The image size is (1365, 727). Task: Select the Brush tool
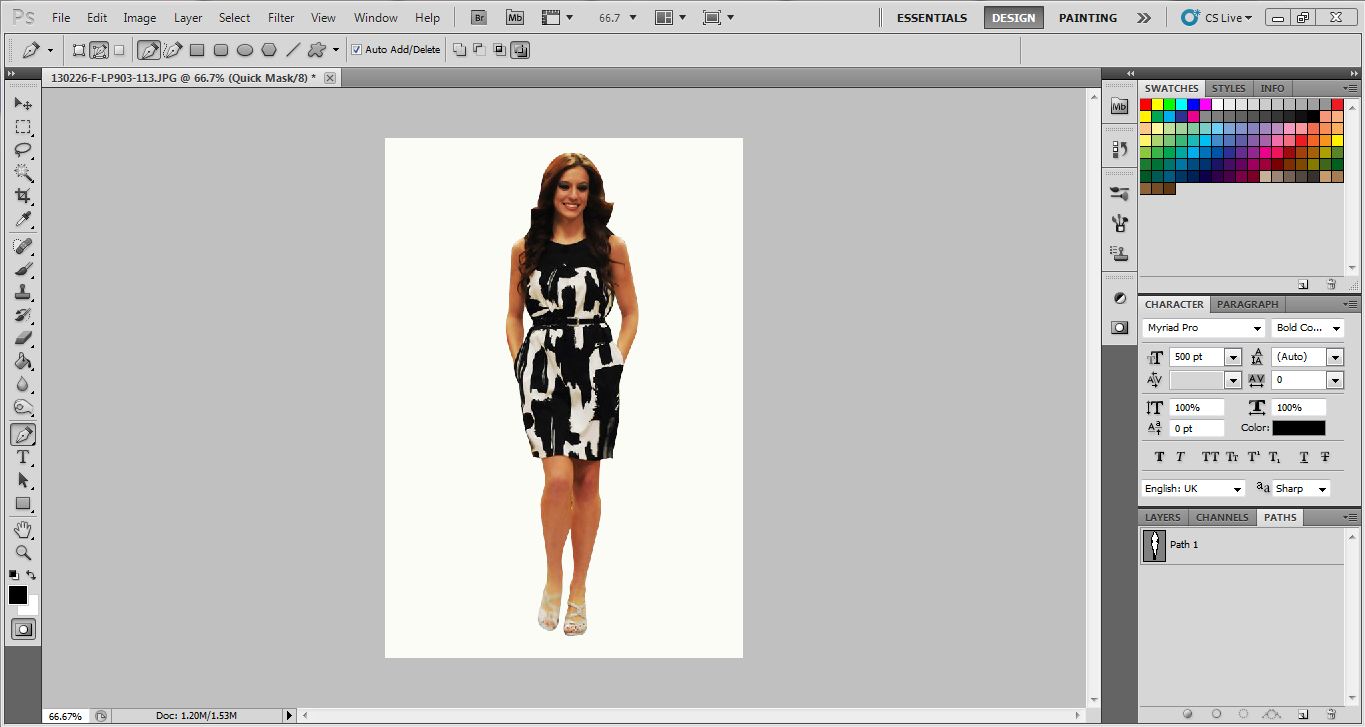[23, 269]
